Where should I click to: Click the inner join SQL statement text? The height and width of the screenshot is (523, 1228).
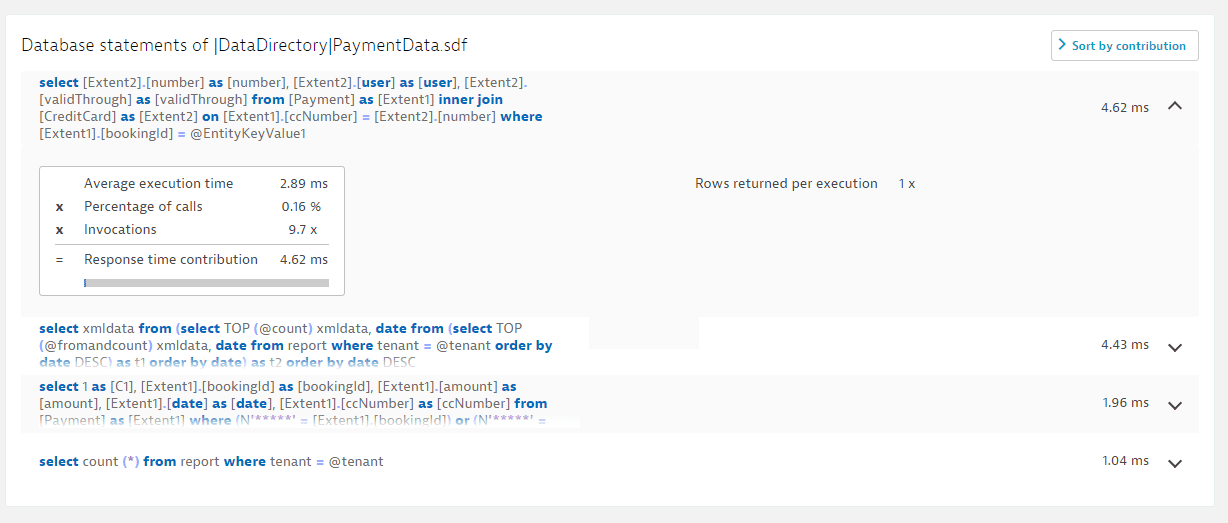[290, 108]
